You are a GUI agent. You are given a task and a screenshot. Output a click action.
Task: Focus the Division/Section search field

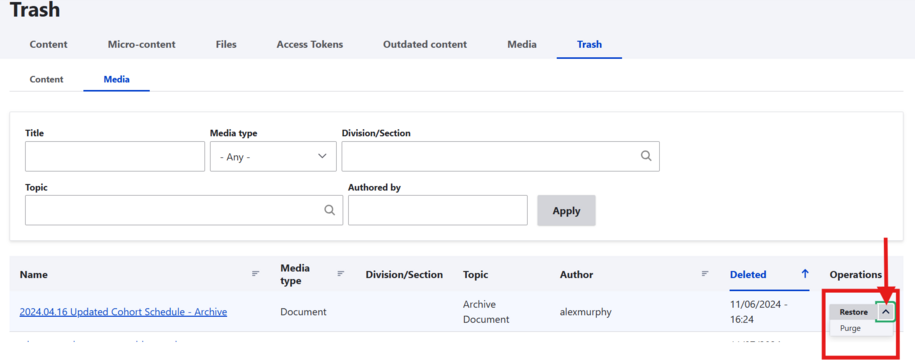click(500, 156)
